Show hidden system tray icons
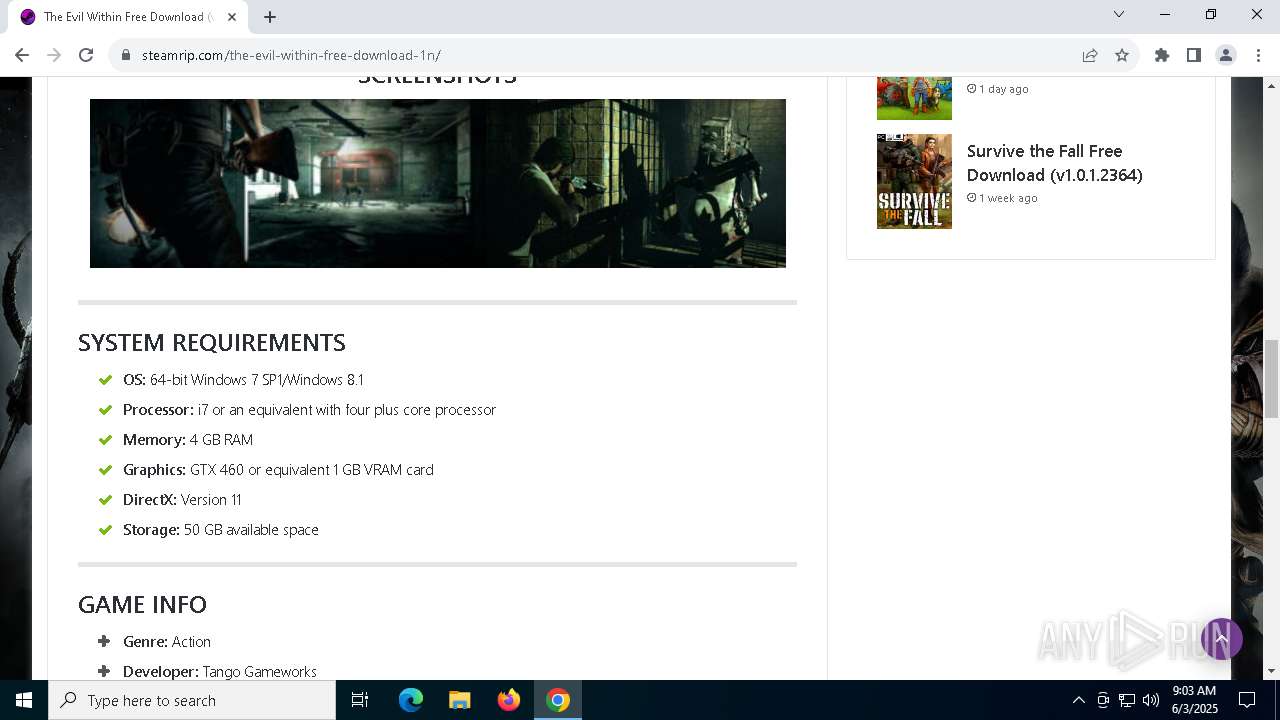The image size is (1280, 720). tap(1078, 700)
